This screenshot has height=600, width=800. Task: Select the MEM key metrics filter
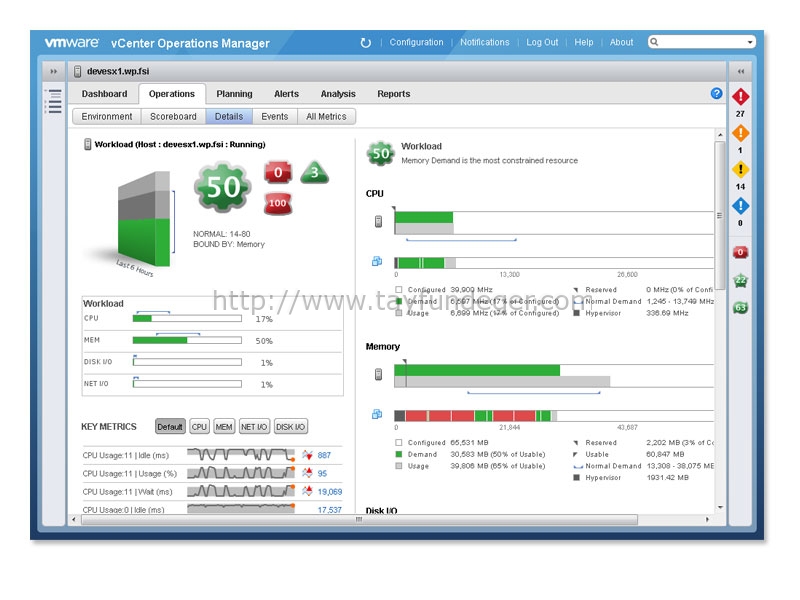tap(224, 427)
